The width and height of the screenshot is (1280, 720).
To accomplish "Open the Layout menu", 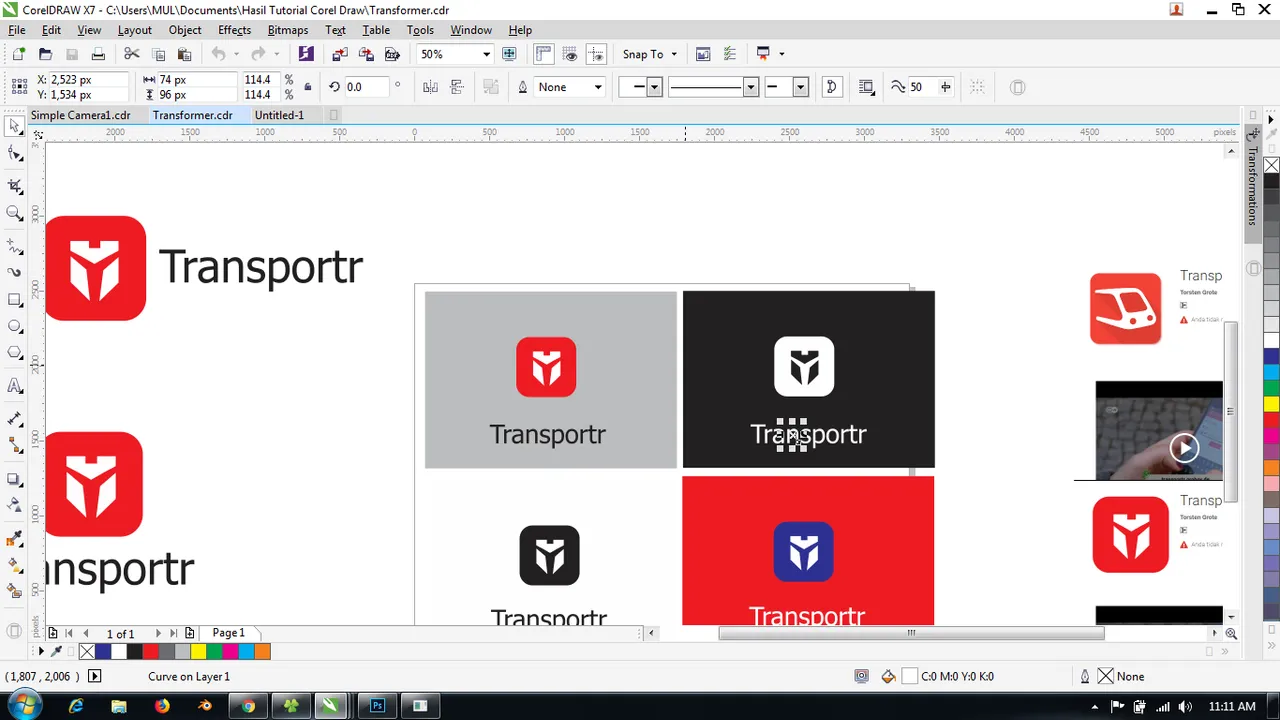I will (135, 30).
